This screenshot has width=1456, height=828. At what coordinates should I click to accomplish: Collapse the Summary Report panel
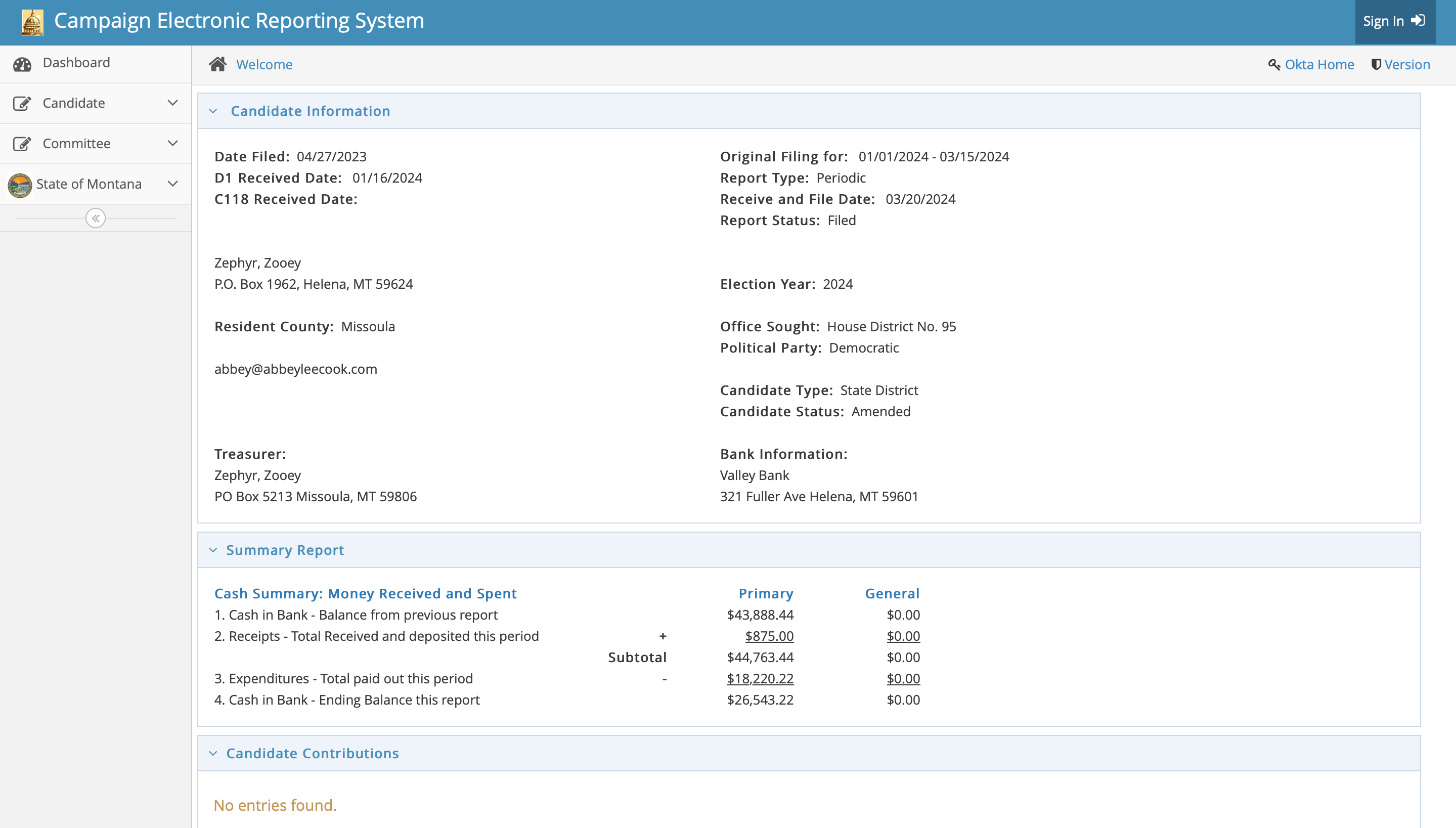213,550
